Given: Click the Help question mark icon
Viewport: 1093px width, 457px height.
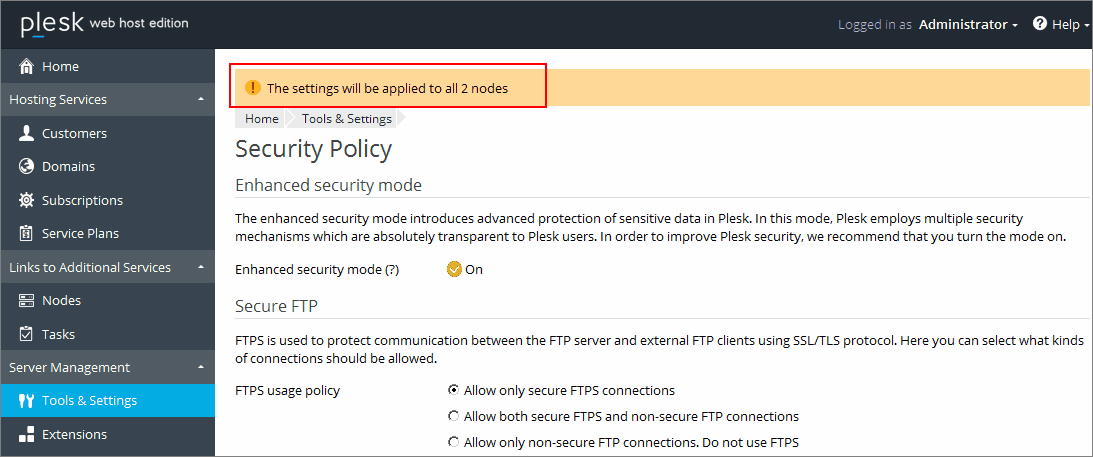Looking at the screenshot, I should 1040,24.
